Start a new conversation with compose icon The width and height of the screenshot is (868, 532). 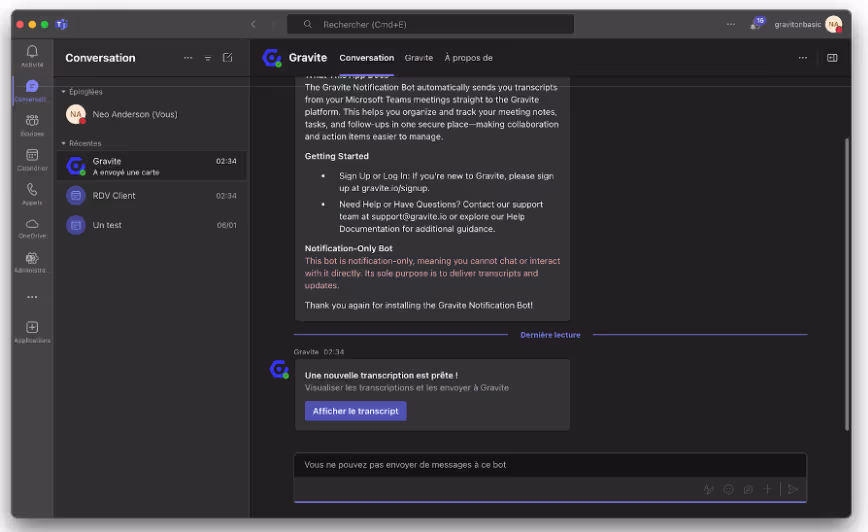[228, 58]
